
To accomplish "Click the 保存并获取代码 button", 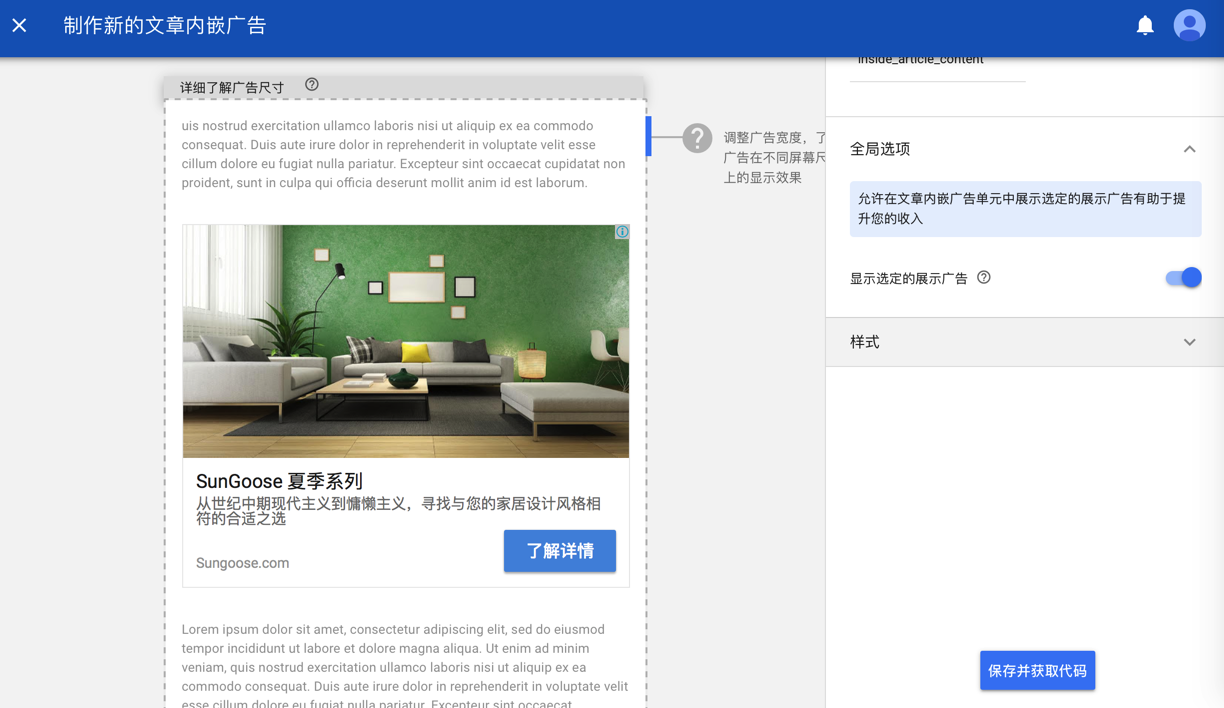I will coord(1037,670).
